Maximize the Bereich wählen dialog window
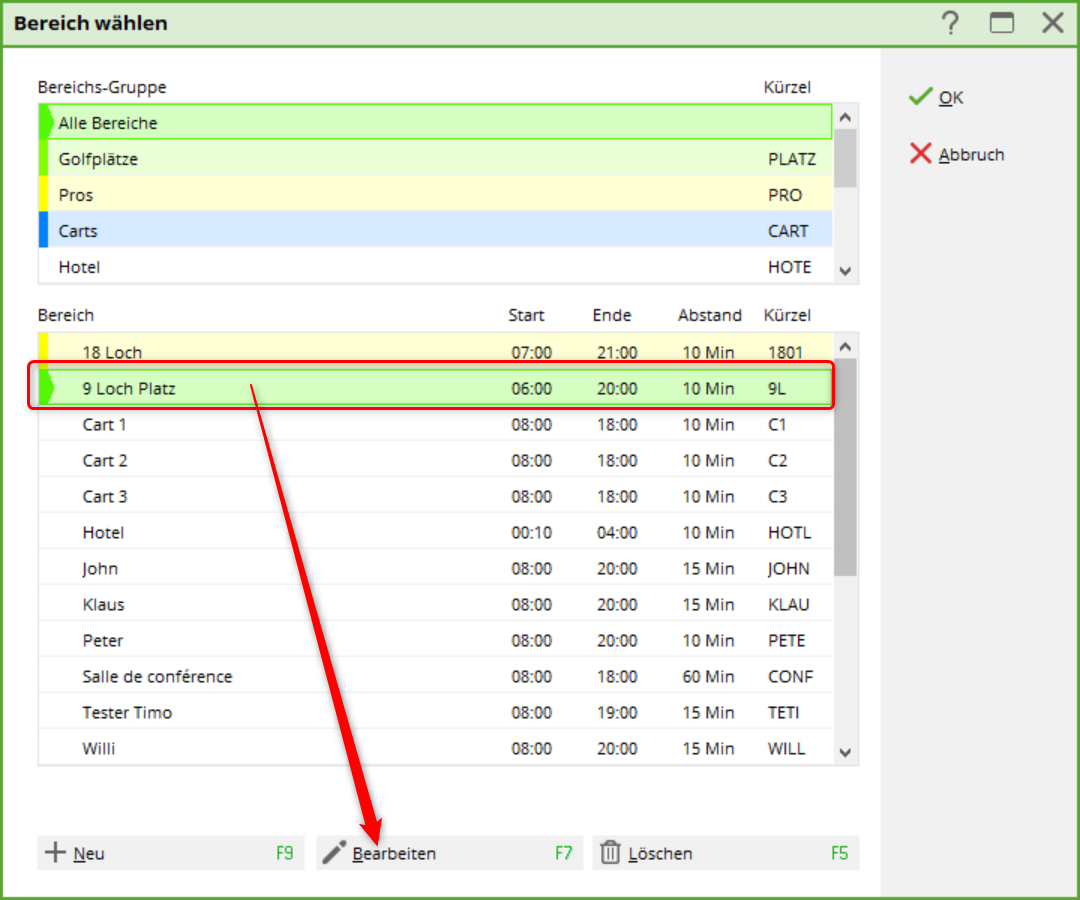 coord(1001,23)
